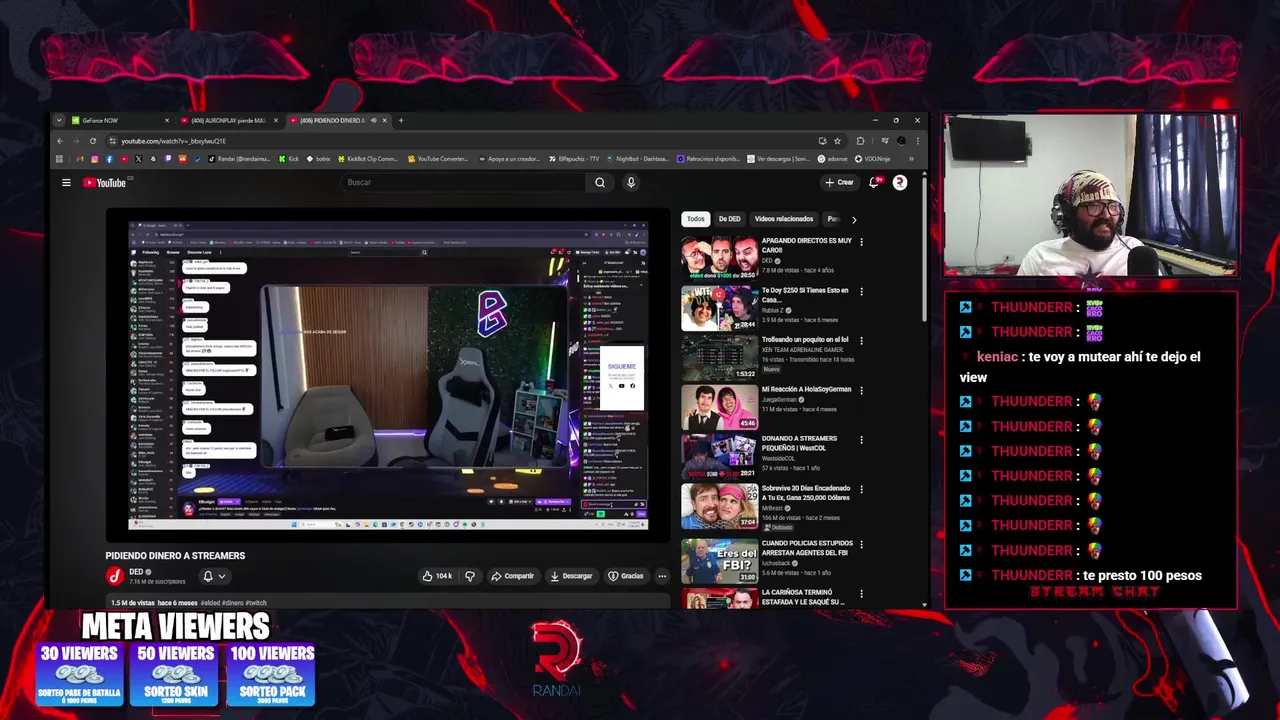Click the YouTube page vertical scrollbar

[924, 250]
